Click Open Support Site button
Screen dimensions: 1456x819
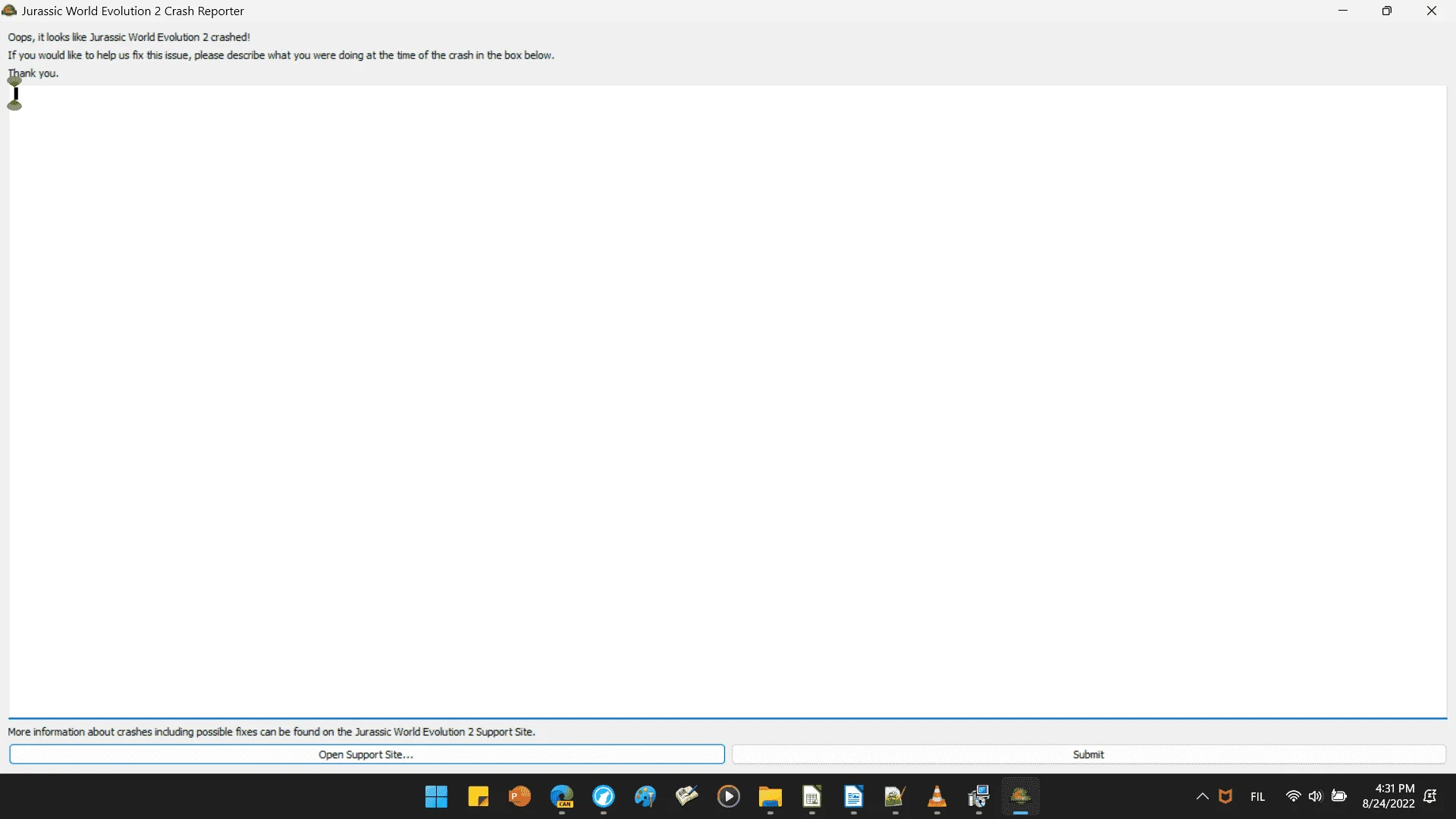tap(367, 755)
